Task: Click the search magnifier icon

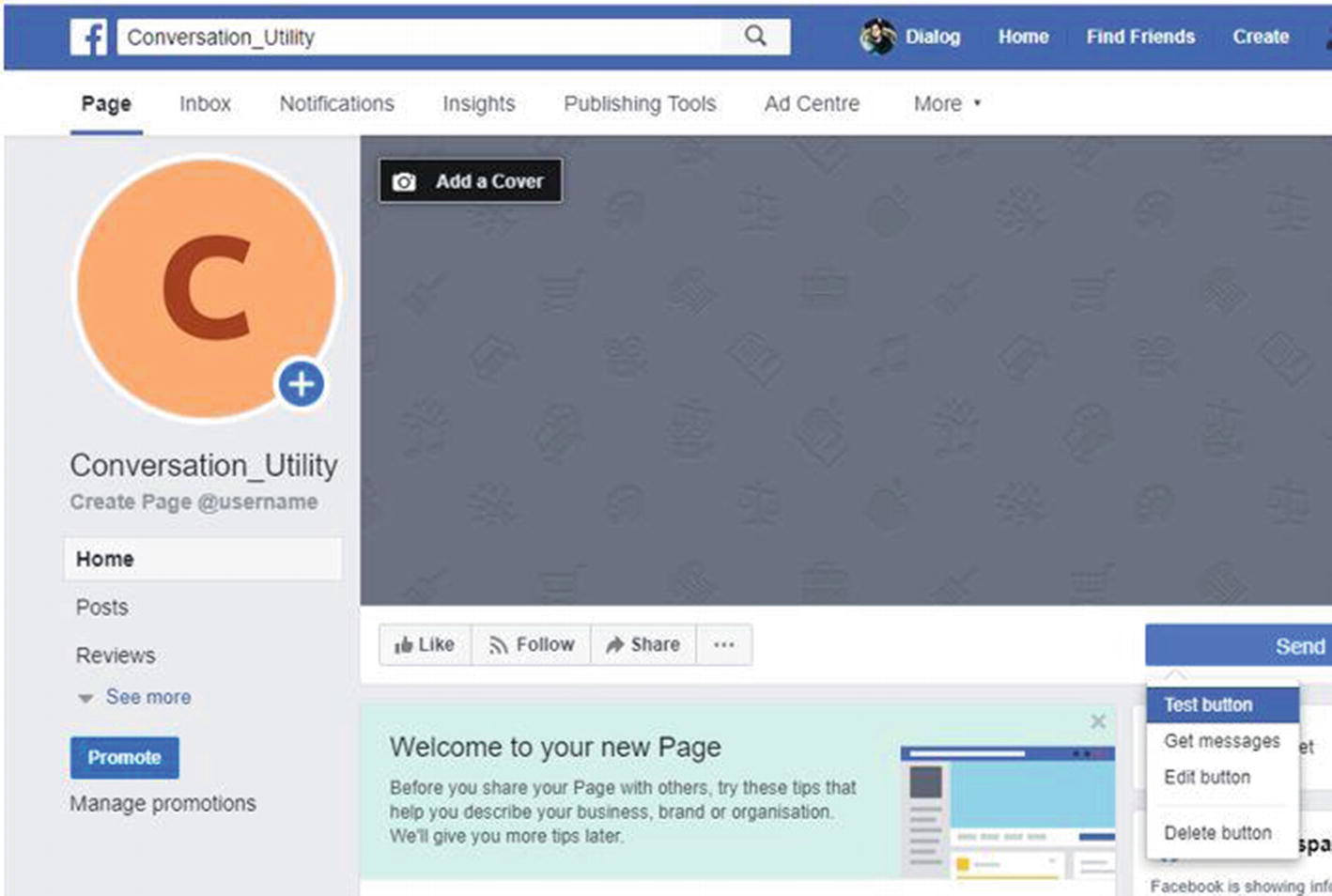Action: tap(755, 37)
